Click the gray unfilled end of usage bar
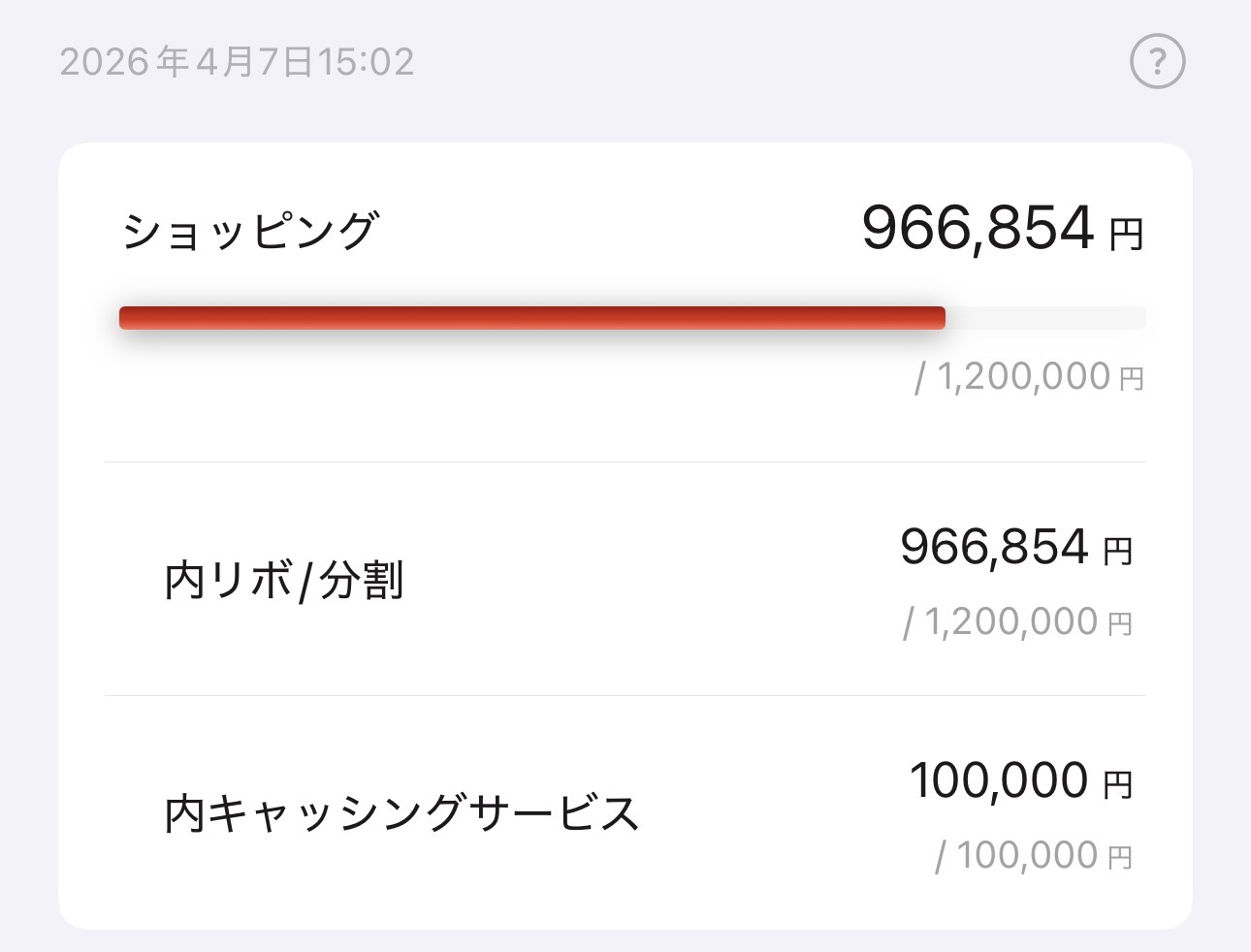Screen dimensions: 1251x952 coord(1047,318)
